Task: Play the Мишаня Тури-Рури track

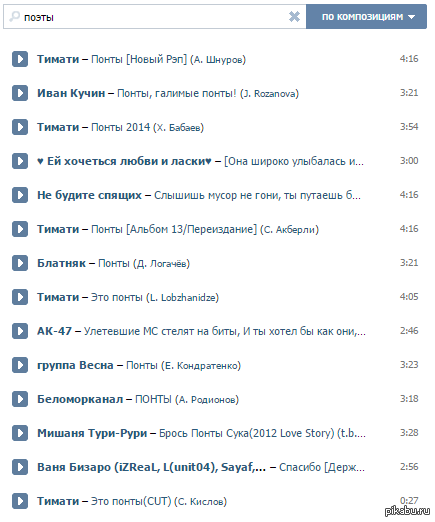Action: 20,433
